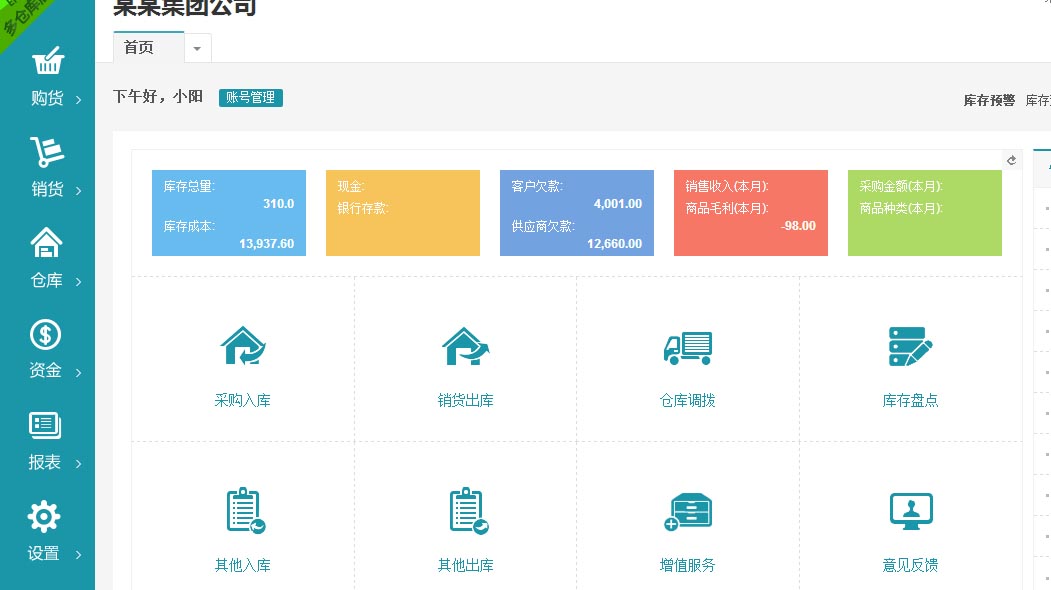Open the 资金 dollar coin icon
1051x590 pixels.
coord(46,334)
